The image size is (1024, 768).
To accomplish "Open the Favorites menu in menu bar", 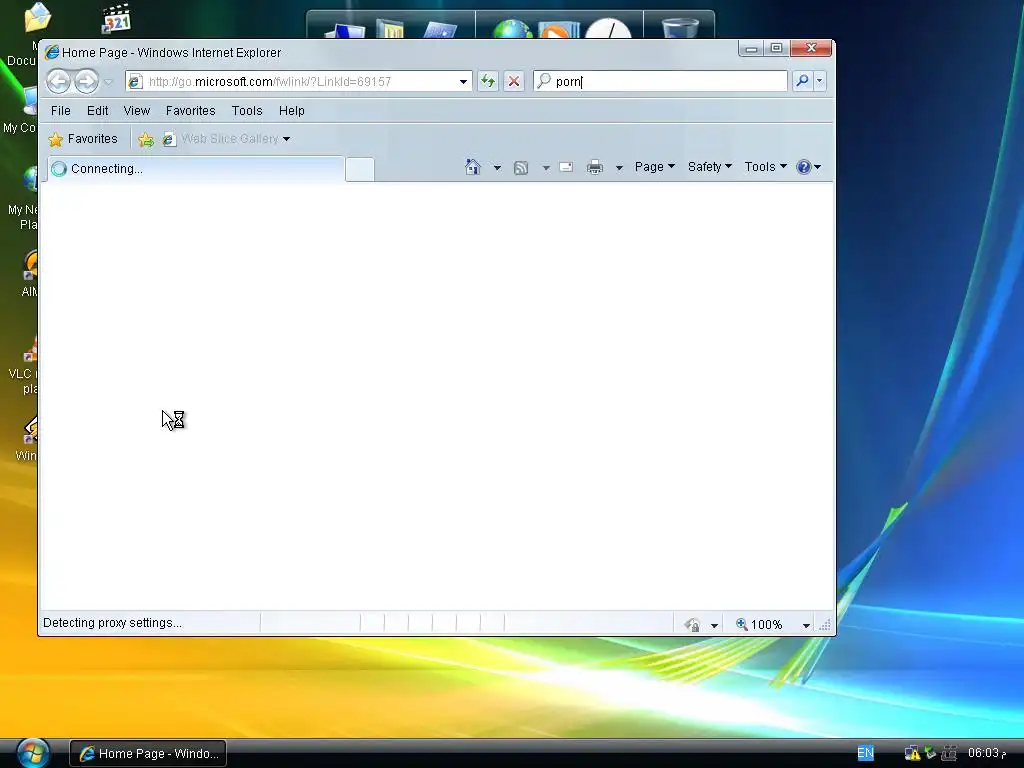I will (x=191, y=110).
